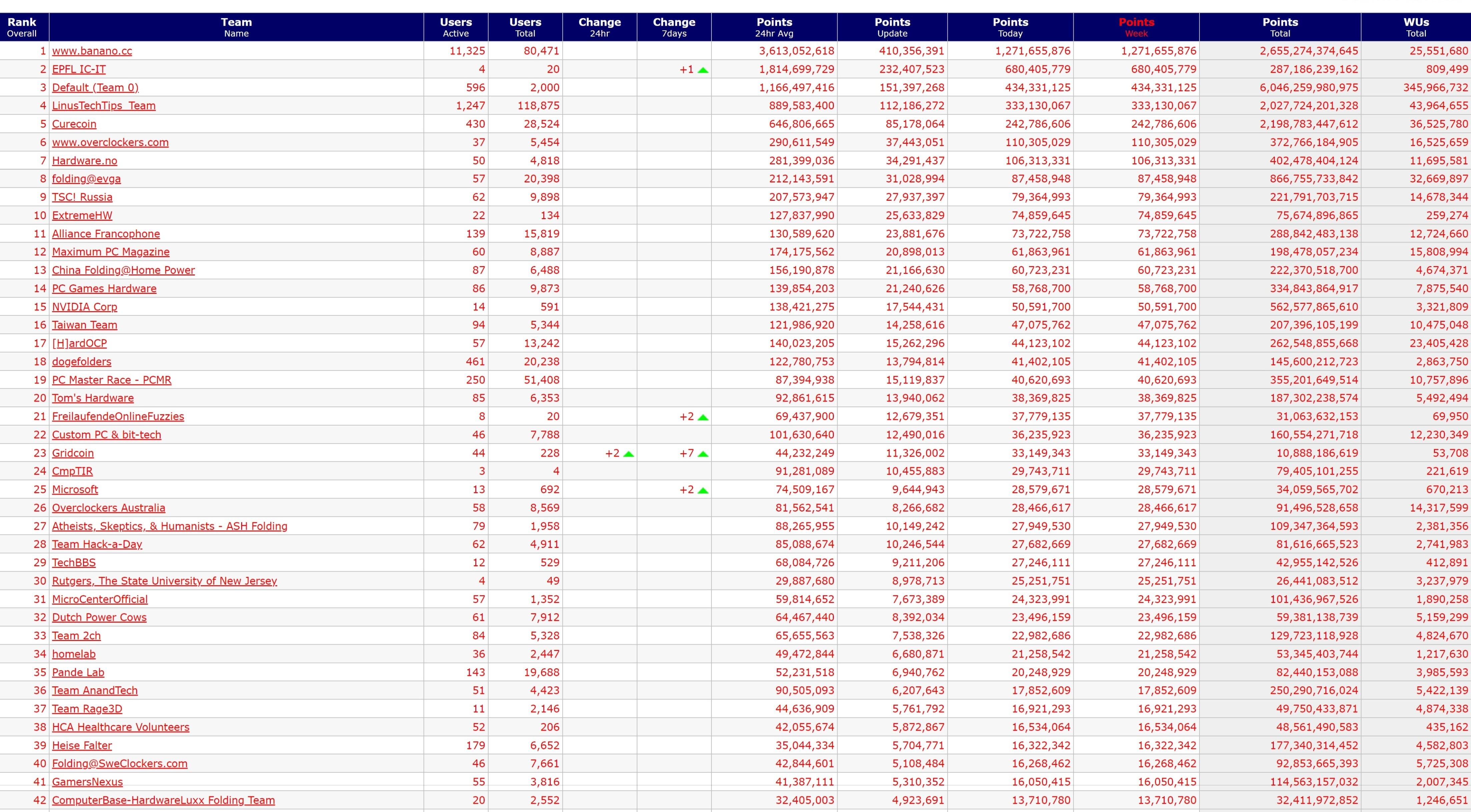Sort by WUs Total column header
The width and height of the screenshot is (1471, 812).
(1416, 27)
